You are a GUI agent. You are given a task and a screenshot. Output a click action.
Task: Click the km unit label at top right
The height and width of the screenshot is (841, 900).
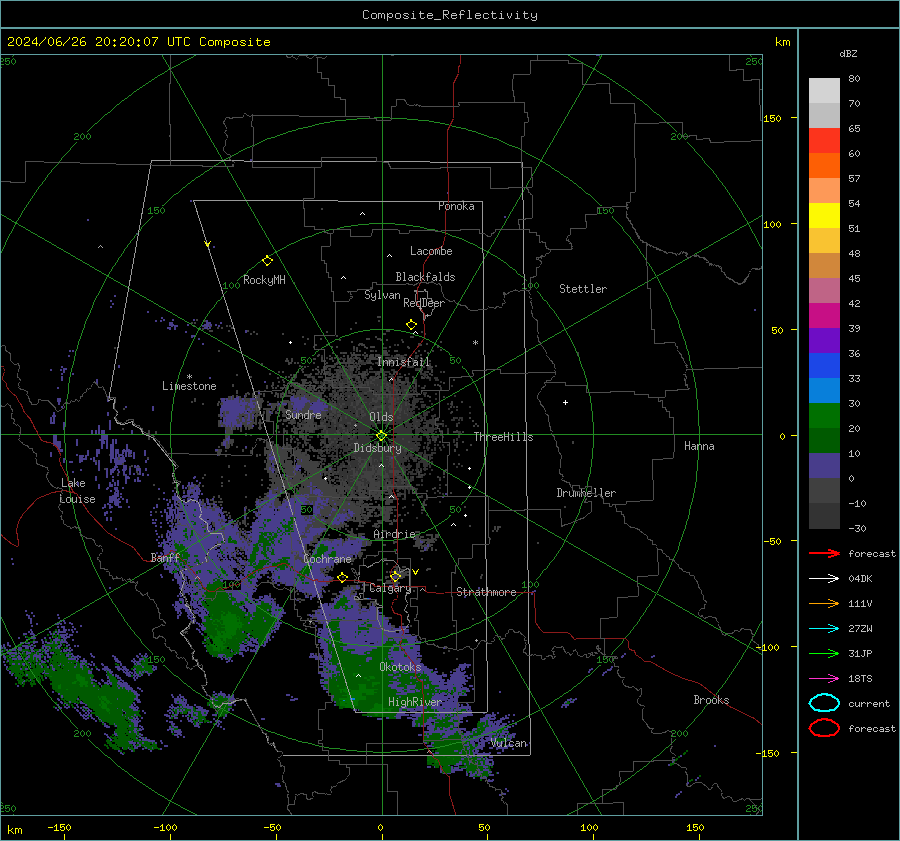782,42
